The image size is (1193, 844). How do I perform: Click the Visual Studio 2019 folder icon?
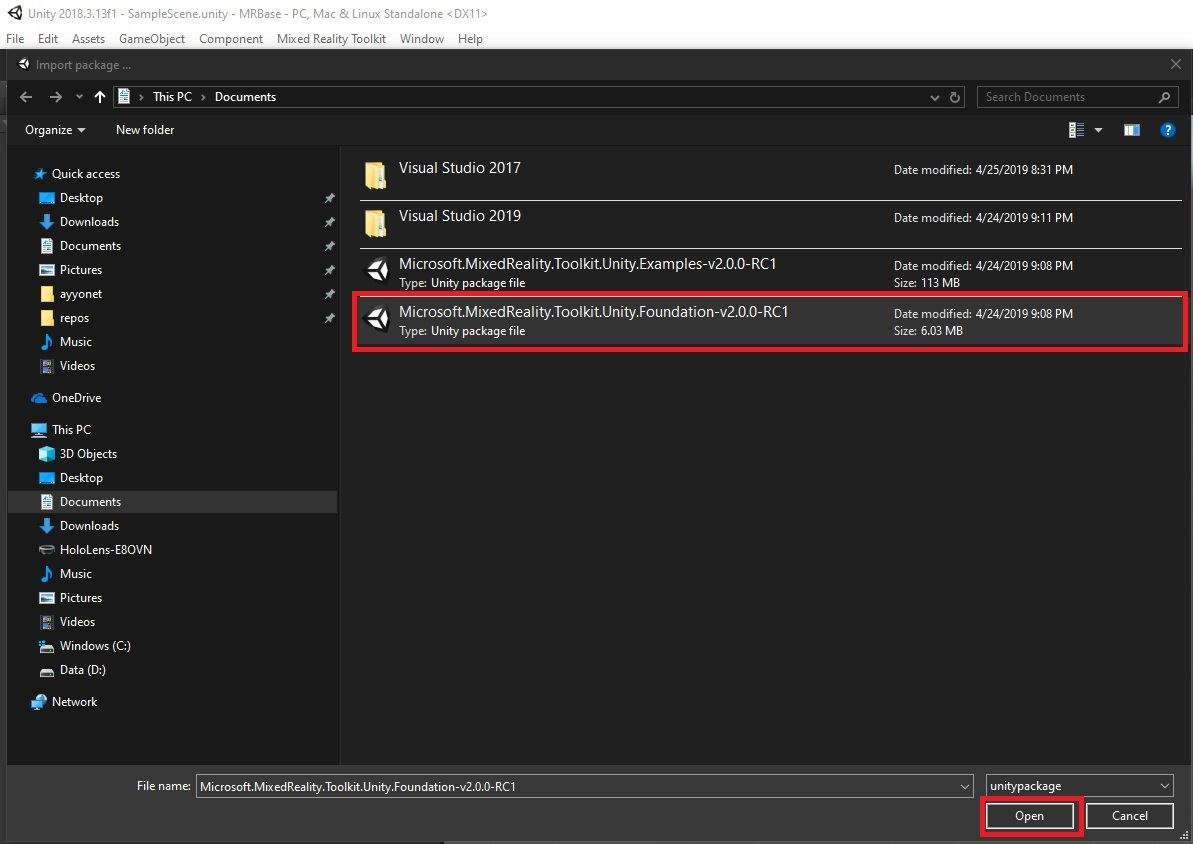tap(376, 223)
